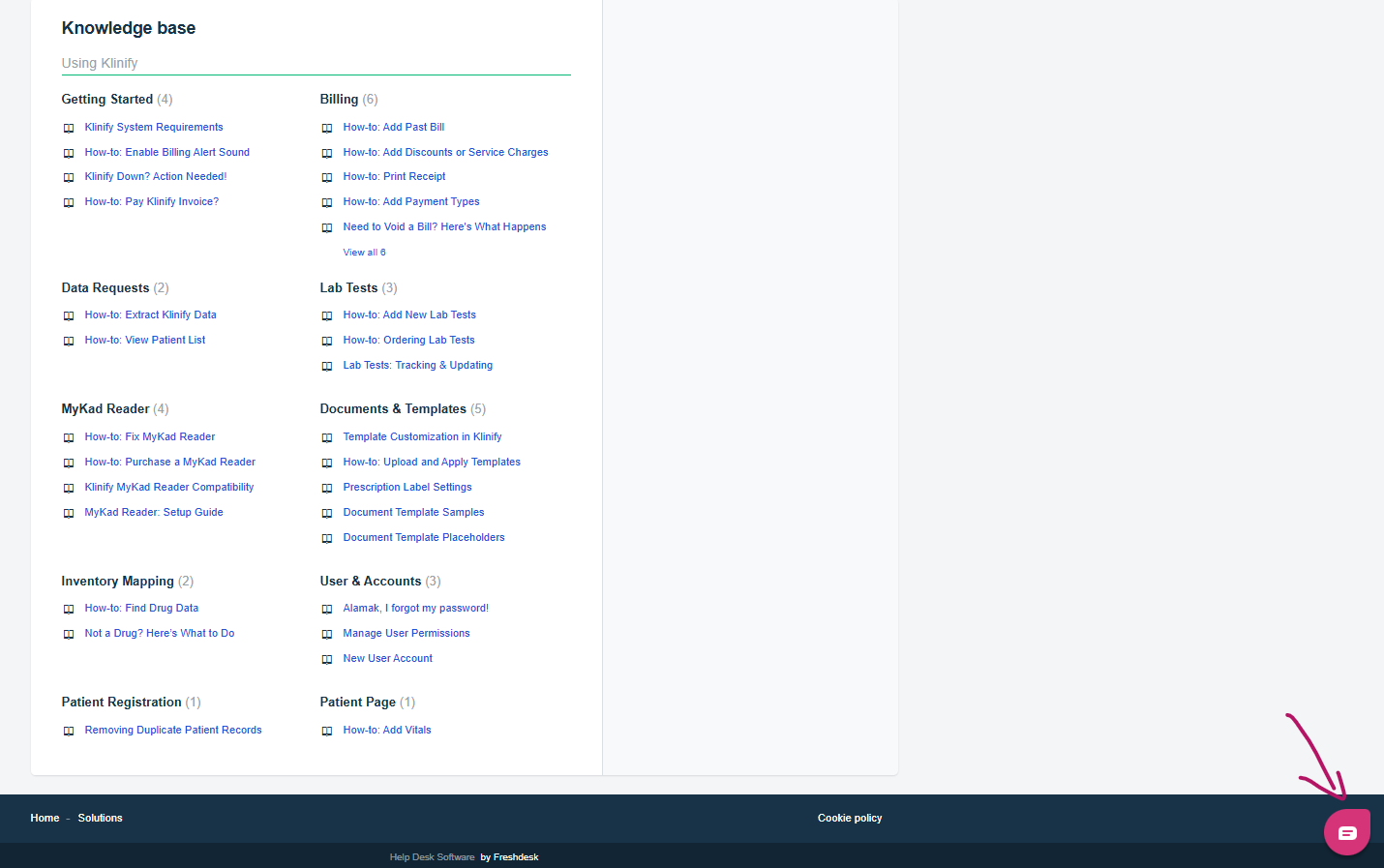Open the User & Accounts folder heading
1384x868 pixels.
tap(371, 581)
